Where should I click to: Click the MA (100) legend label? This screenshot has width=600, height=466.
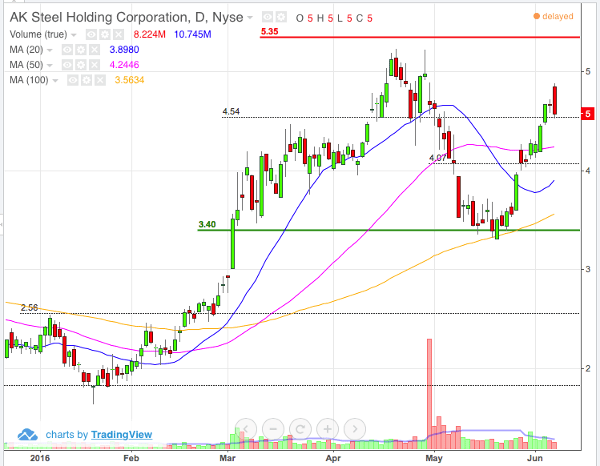point(29,80)
